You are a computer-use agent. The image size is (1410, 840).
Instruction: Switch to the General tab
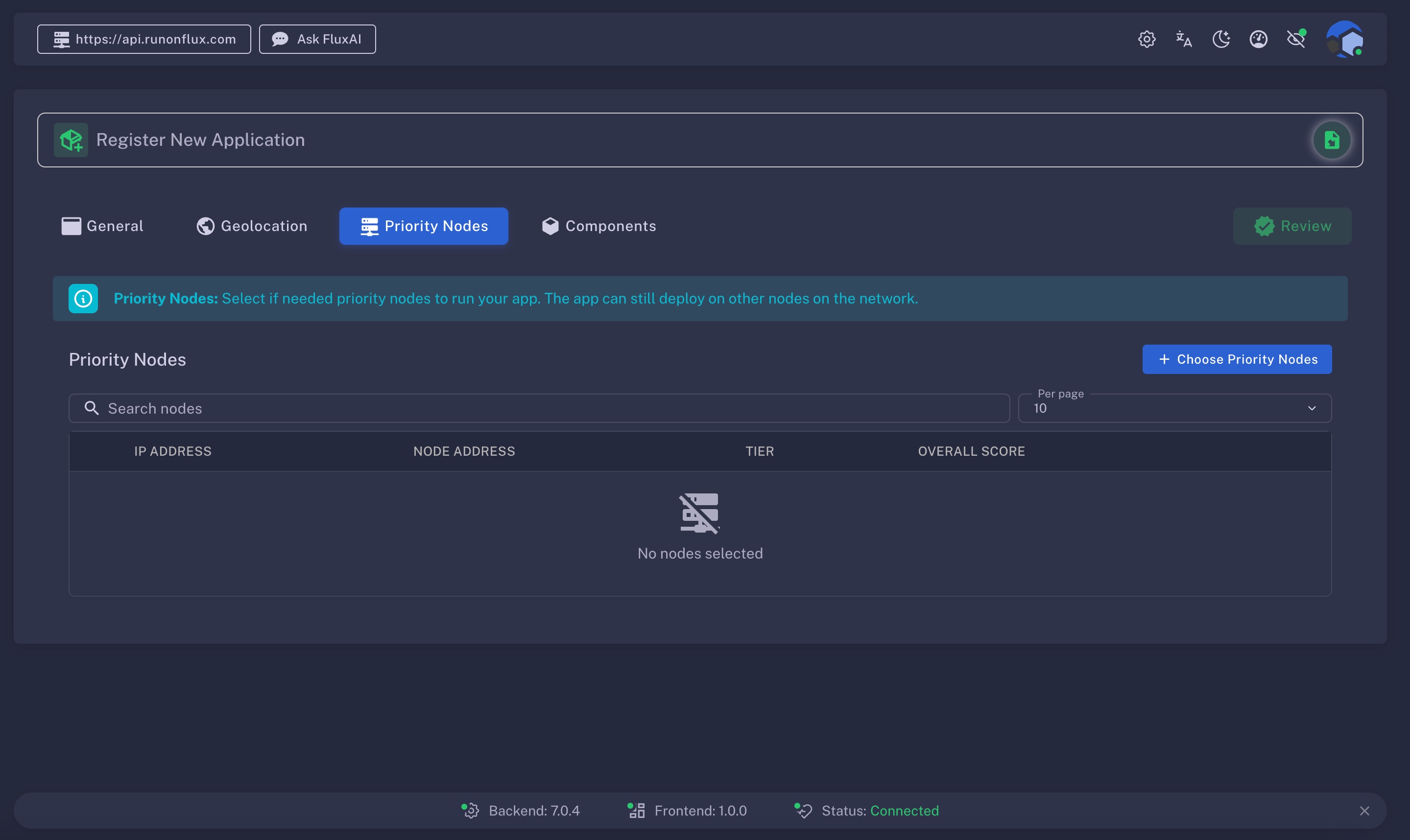102,226
